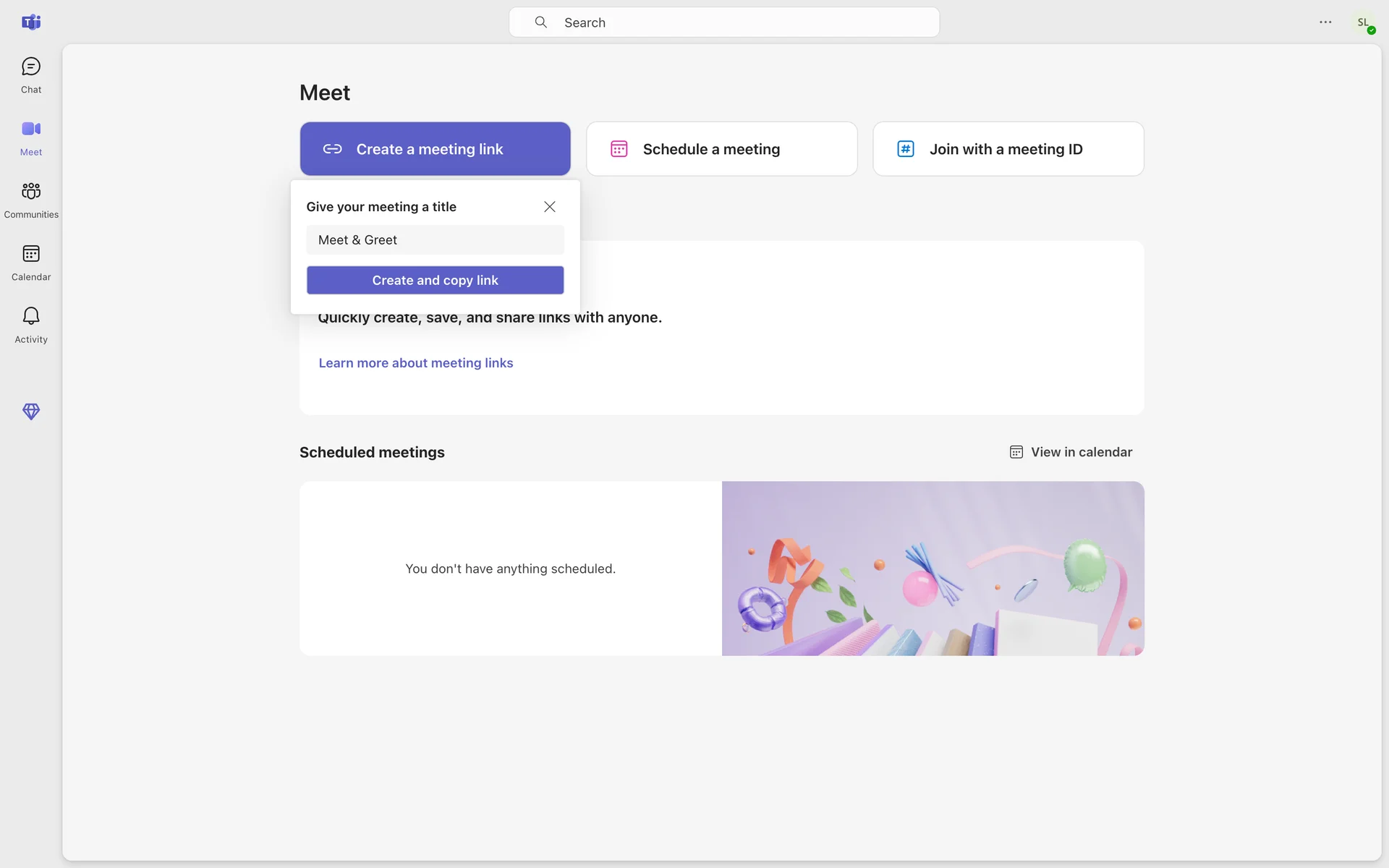Click the Microsoft Teams logo

point(31,22)
